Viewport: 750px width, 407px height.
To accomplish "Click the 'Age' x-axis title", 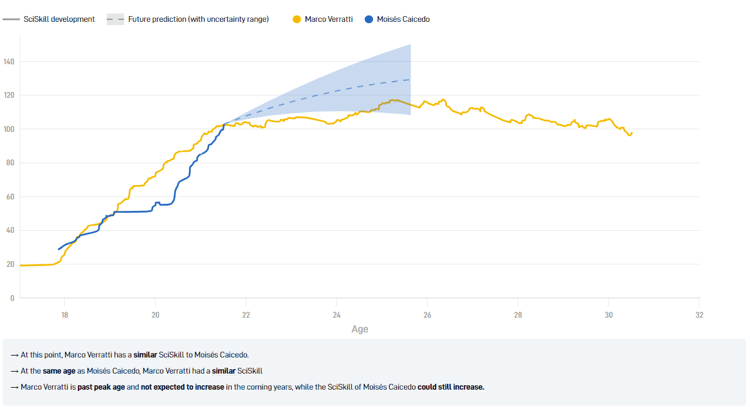I will 359,328.
